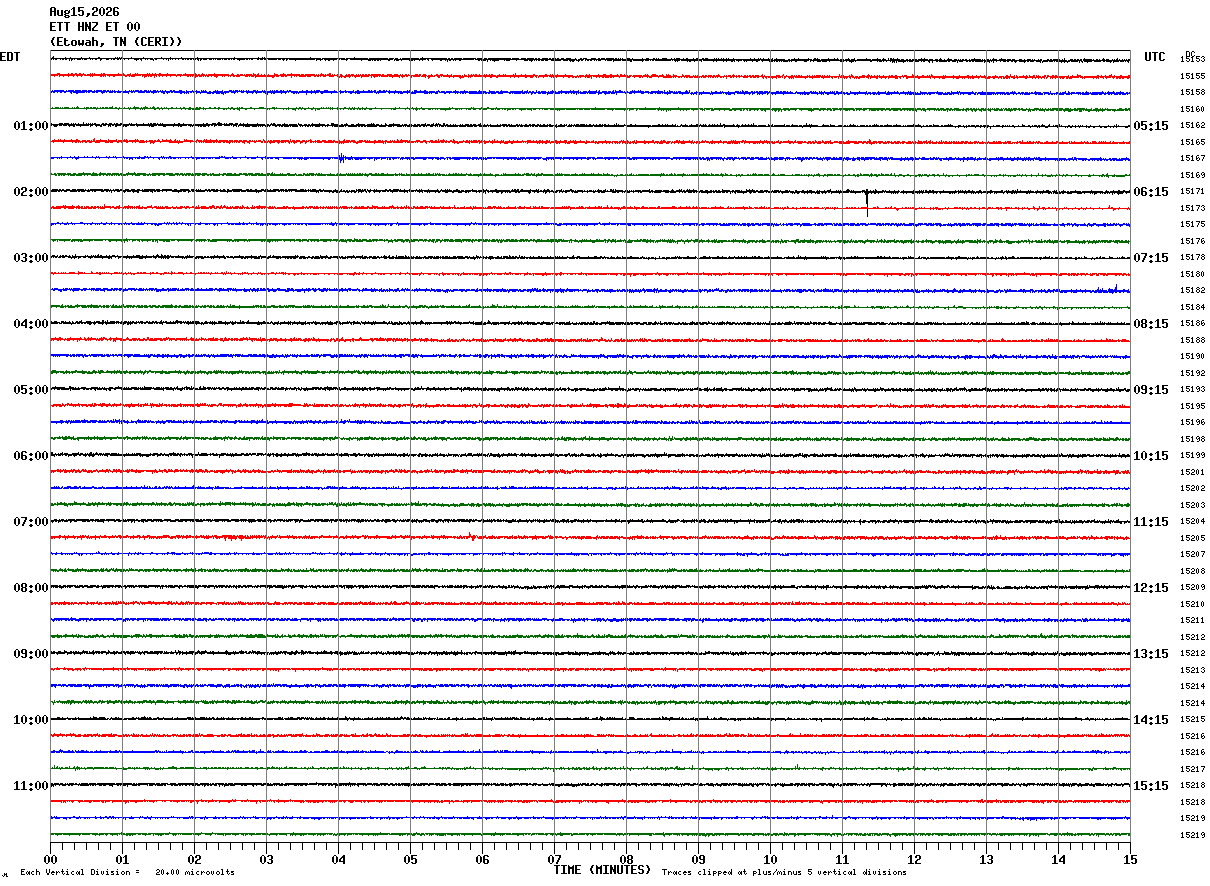Click the large spike on the 02:00 black trace
Viewport: 1210px width, 886px height.
[867, 203]
